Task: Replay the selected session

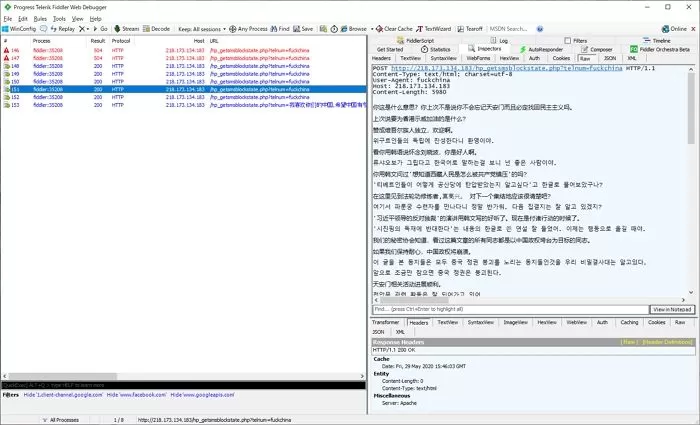Action: [x=62, y=29]
